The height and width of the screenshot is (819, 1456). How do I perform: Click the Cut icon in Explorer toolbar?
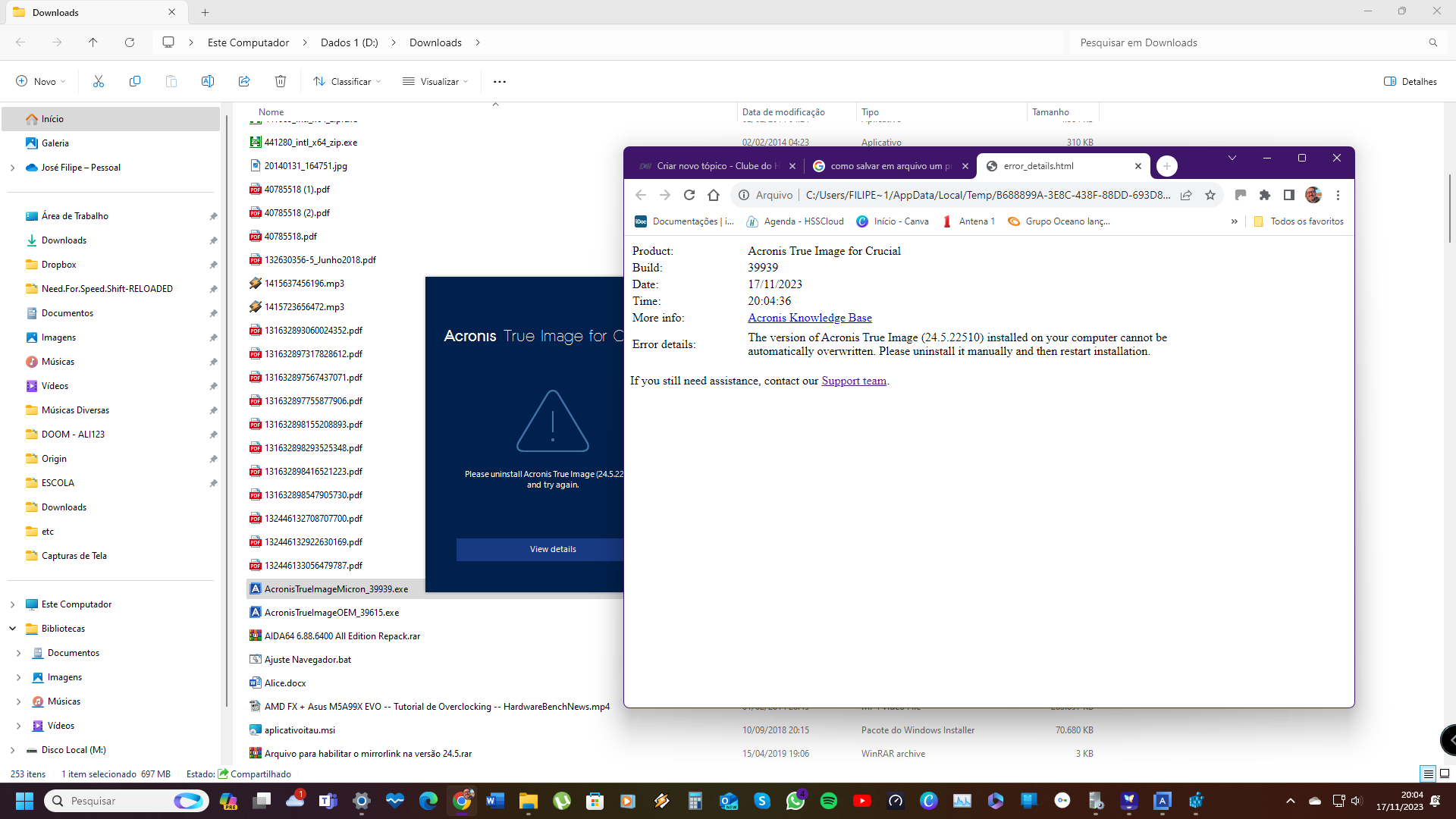tap(99, 81)
